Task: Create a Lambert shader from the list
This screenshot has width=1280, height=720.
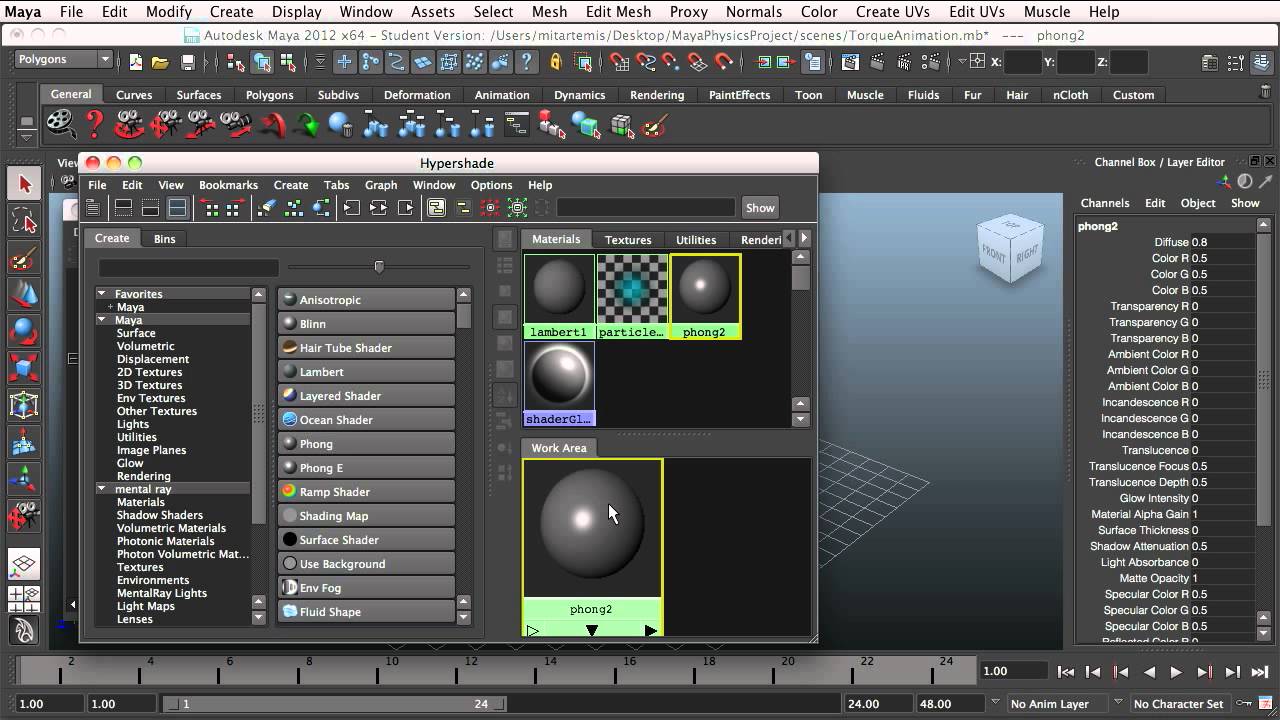Action: click(x=367, y=372)
